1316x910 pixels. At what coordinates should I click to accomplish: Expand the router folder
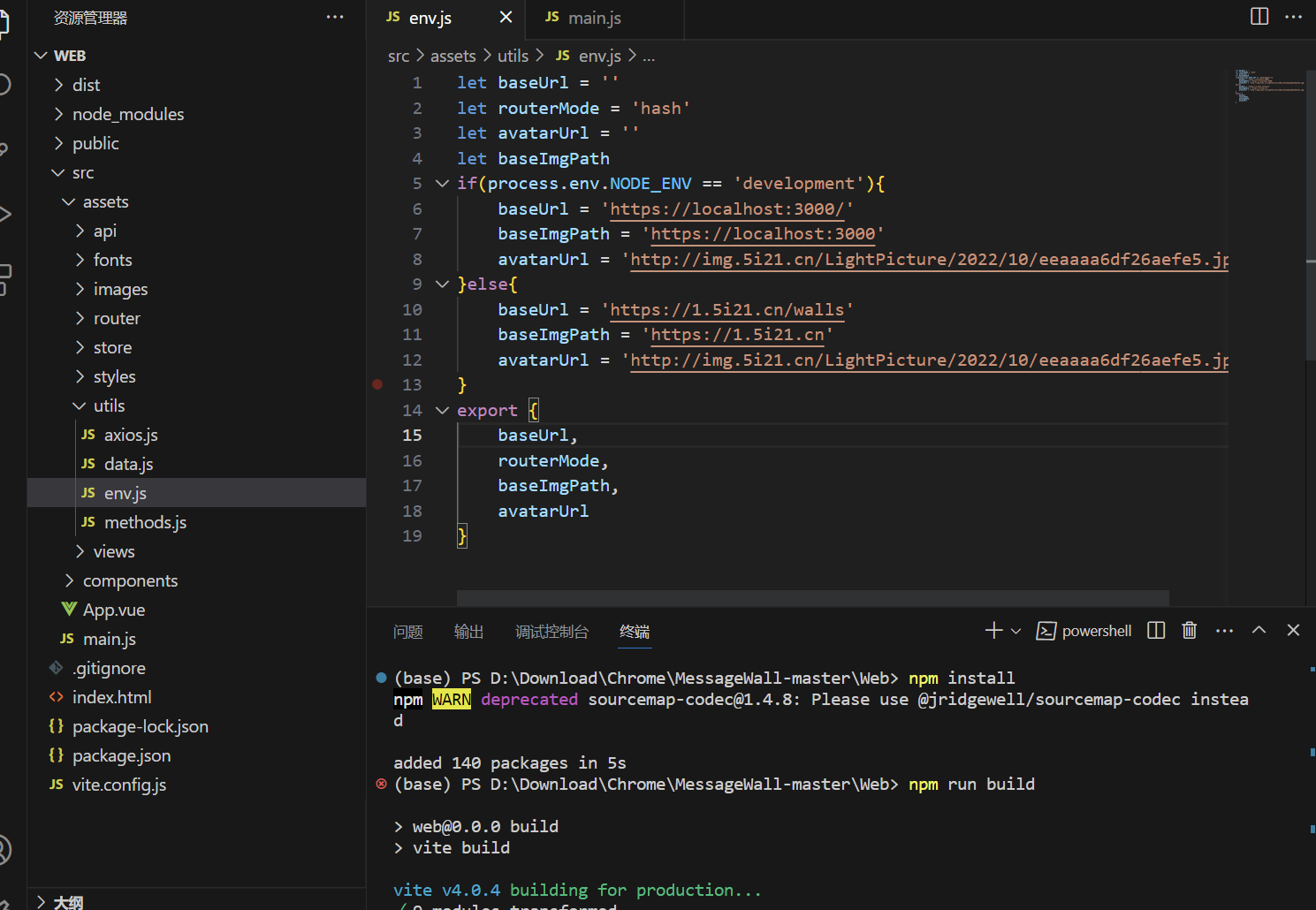tap(80, 318)
